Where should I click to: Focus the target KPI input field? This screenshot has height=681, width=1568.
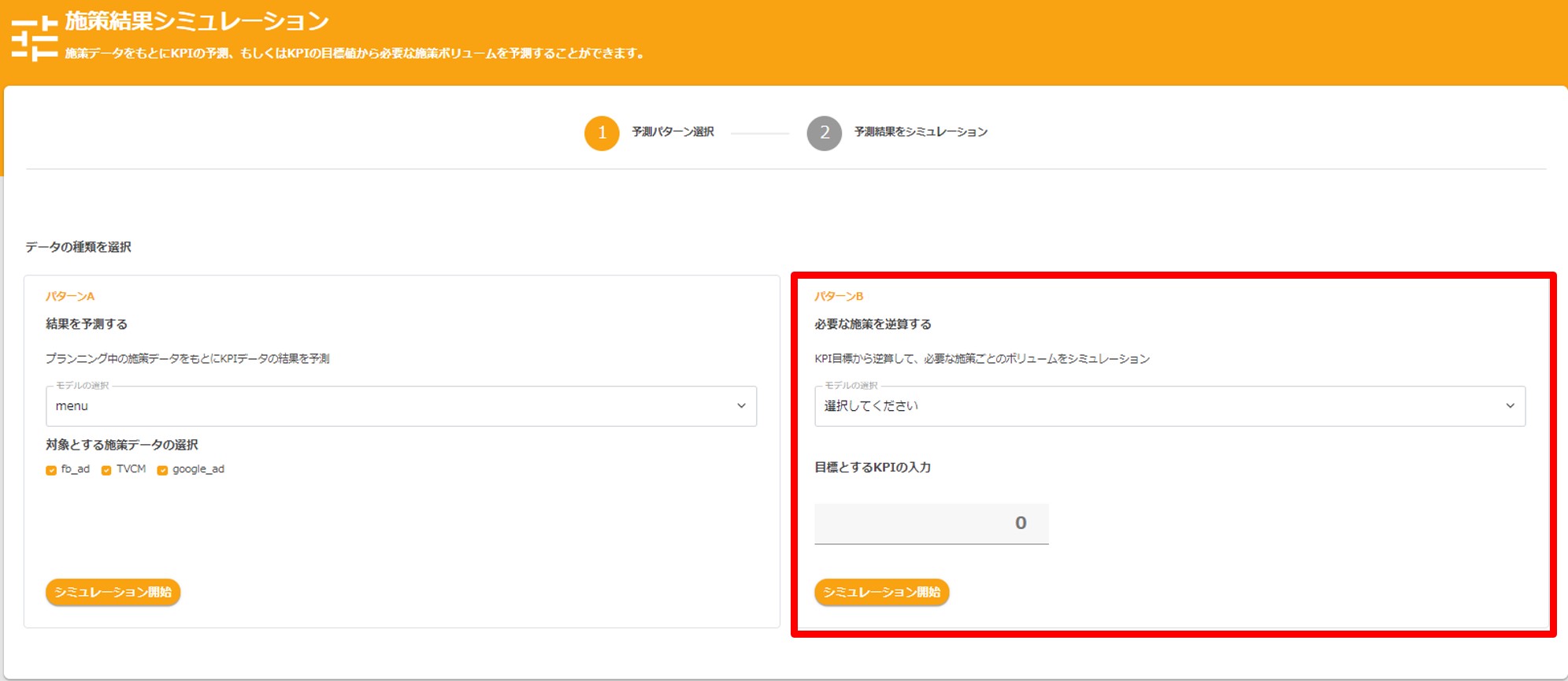click(932, 524)
